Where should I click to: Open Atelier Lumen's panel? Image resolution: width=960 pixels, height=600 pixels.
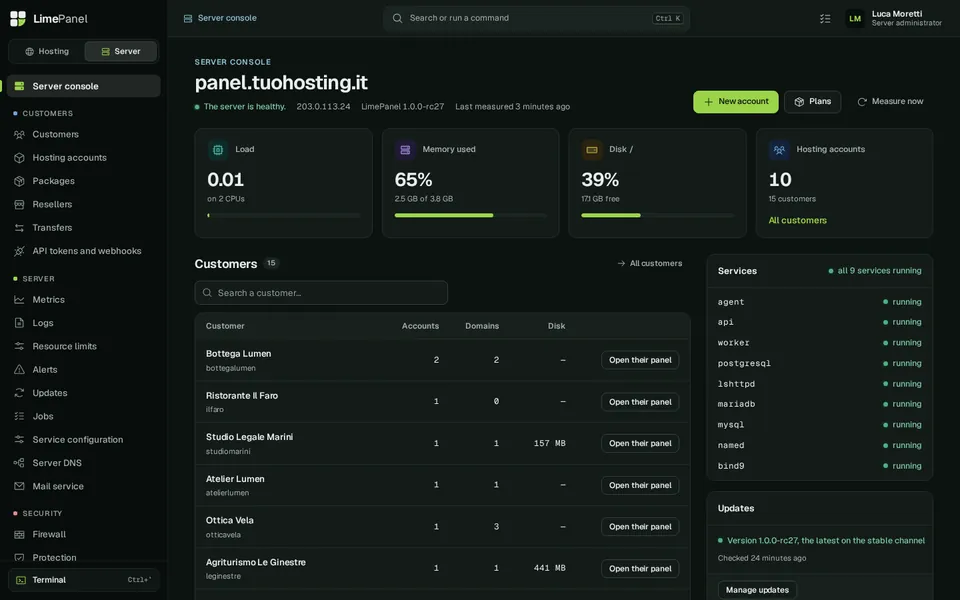[640, 485]
